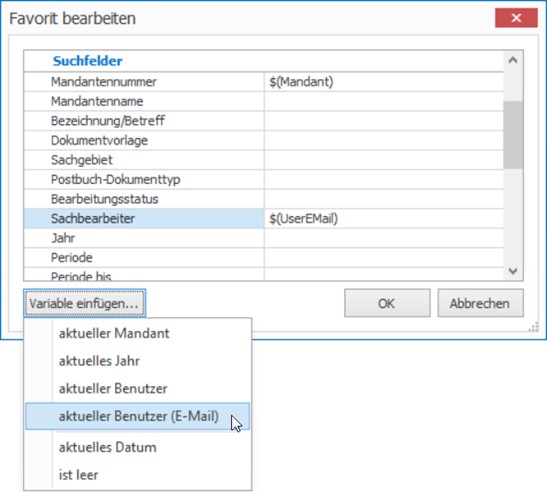547x492 pixels.
Task: Click the Bezeichnung/Betreff value cell
Action: (384, 121)
